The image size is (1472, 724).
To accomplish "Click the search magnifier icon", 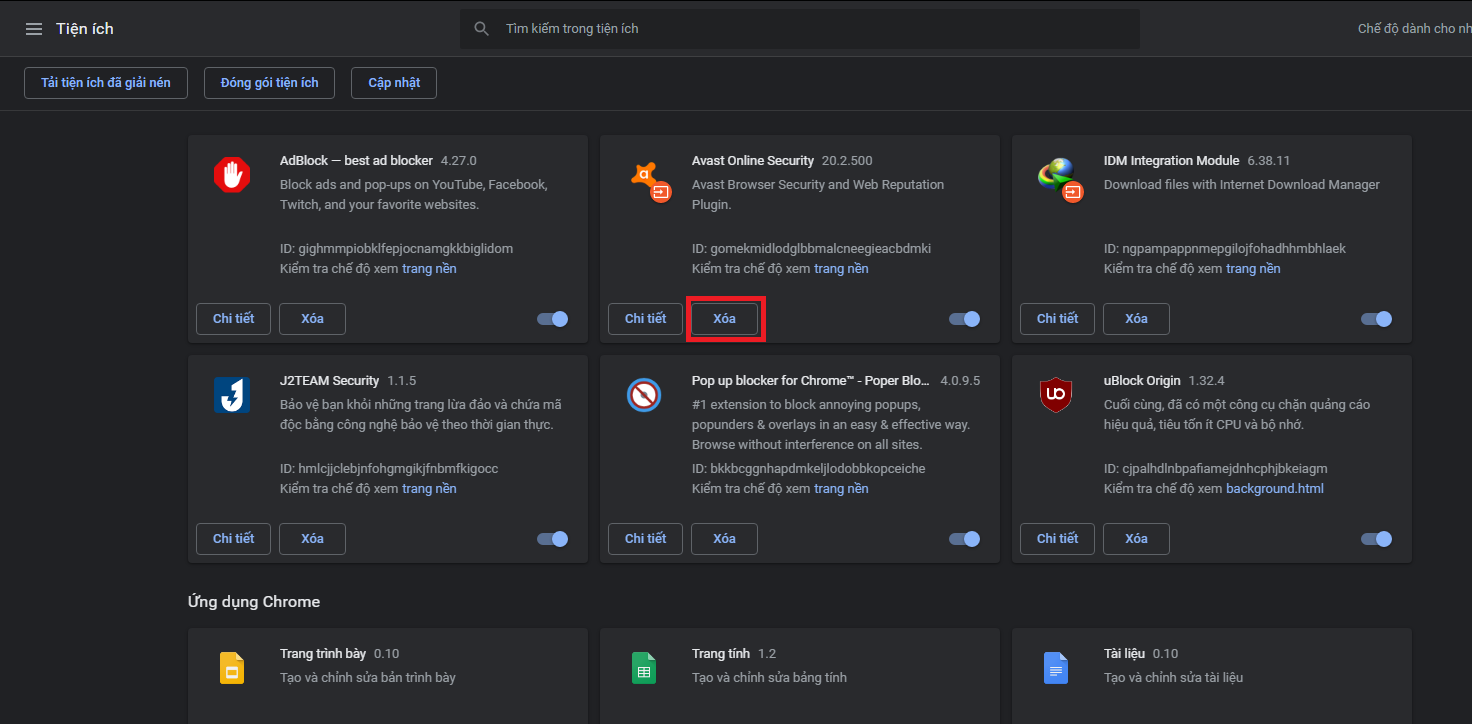I will [481, 28].
